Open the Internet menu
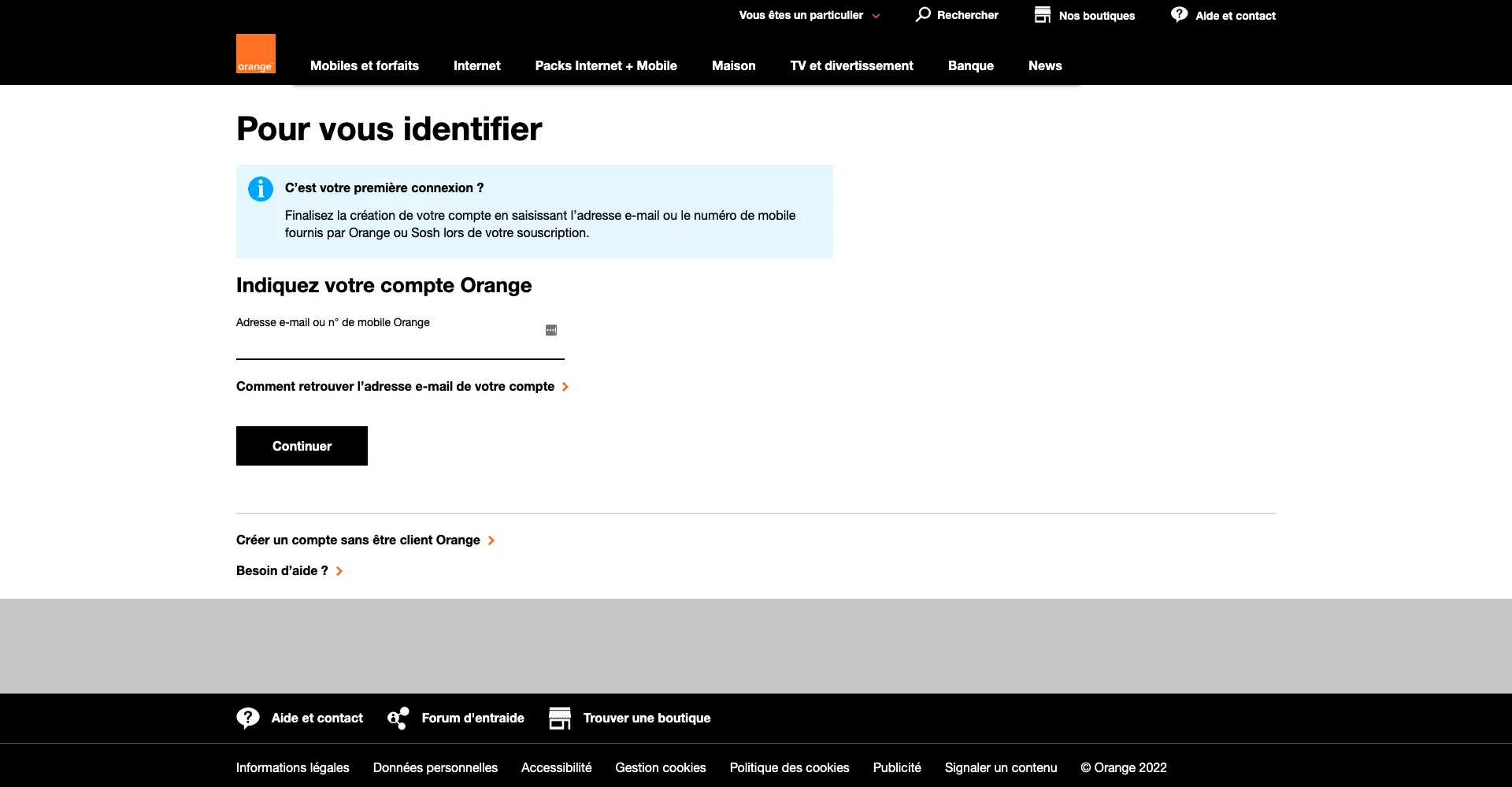This screenshot has height=787, width=1512. tap(477, 65)
